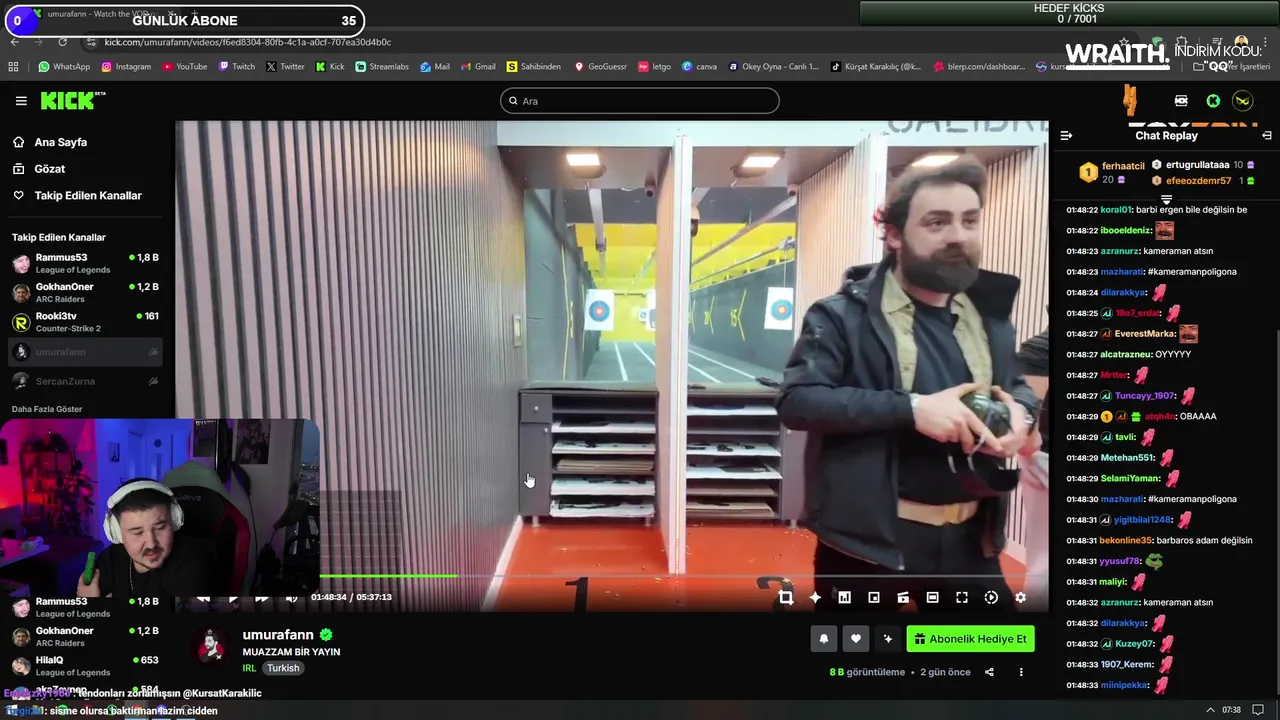Collapse chat with the arrow icon
The image size is (1280, 720).
(x=1066, y=136)
